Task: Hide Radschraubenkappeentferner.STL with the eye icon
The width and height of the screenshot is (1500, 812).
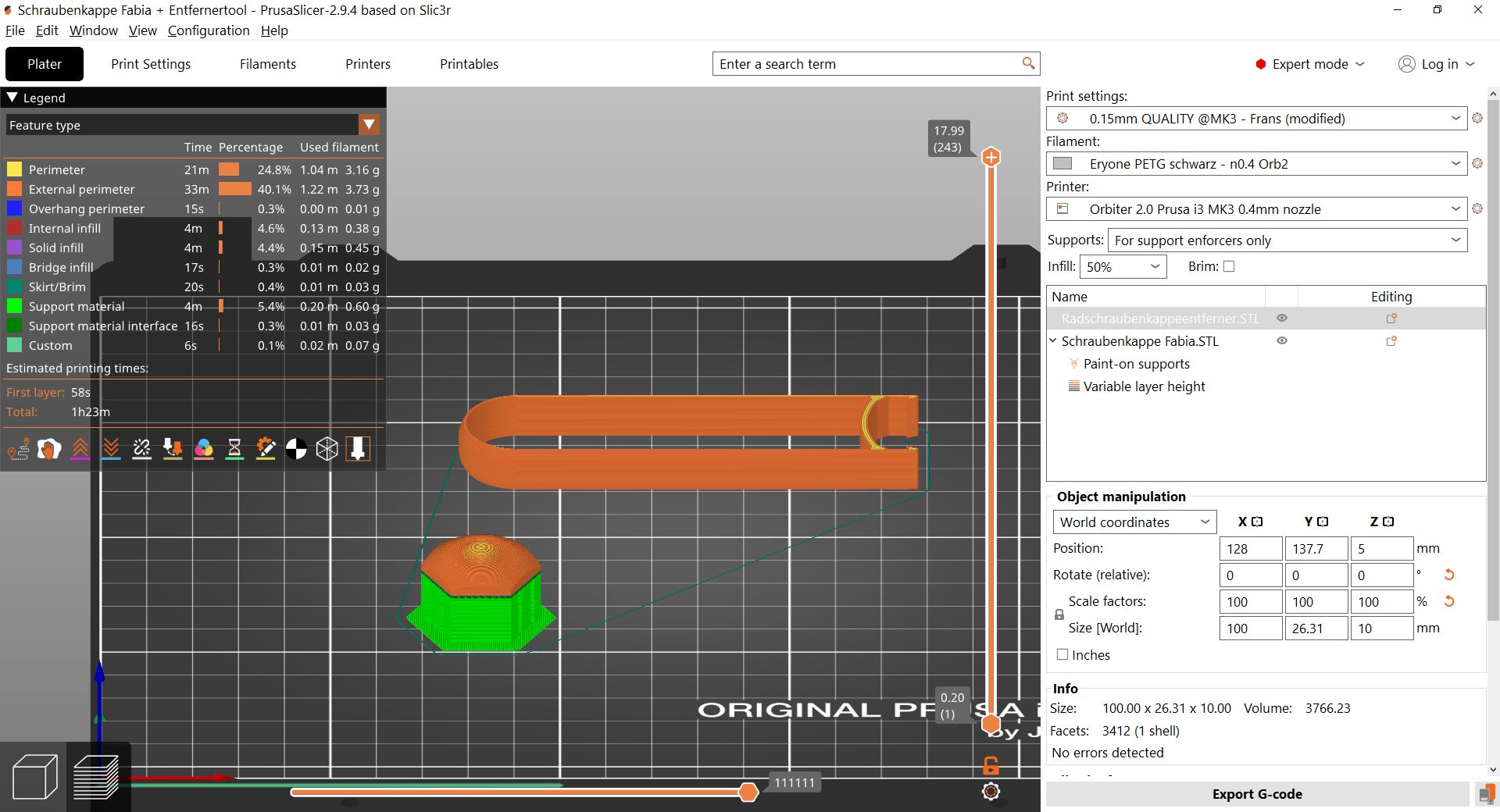Action: [1282, 318]
